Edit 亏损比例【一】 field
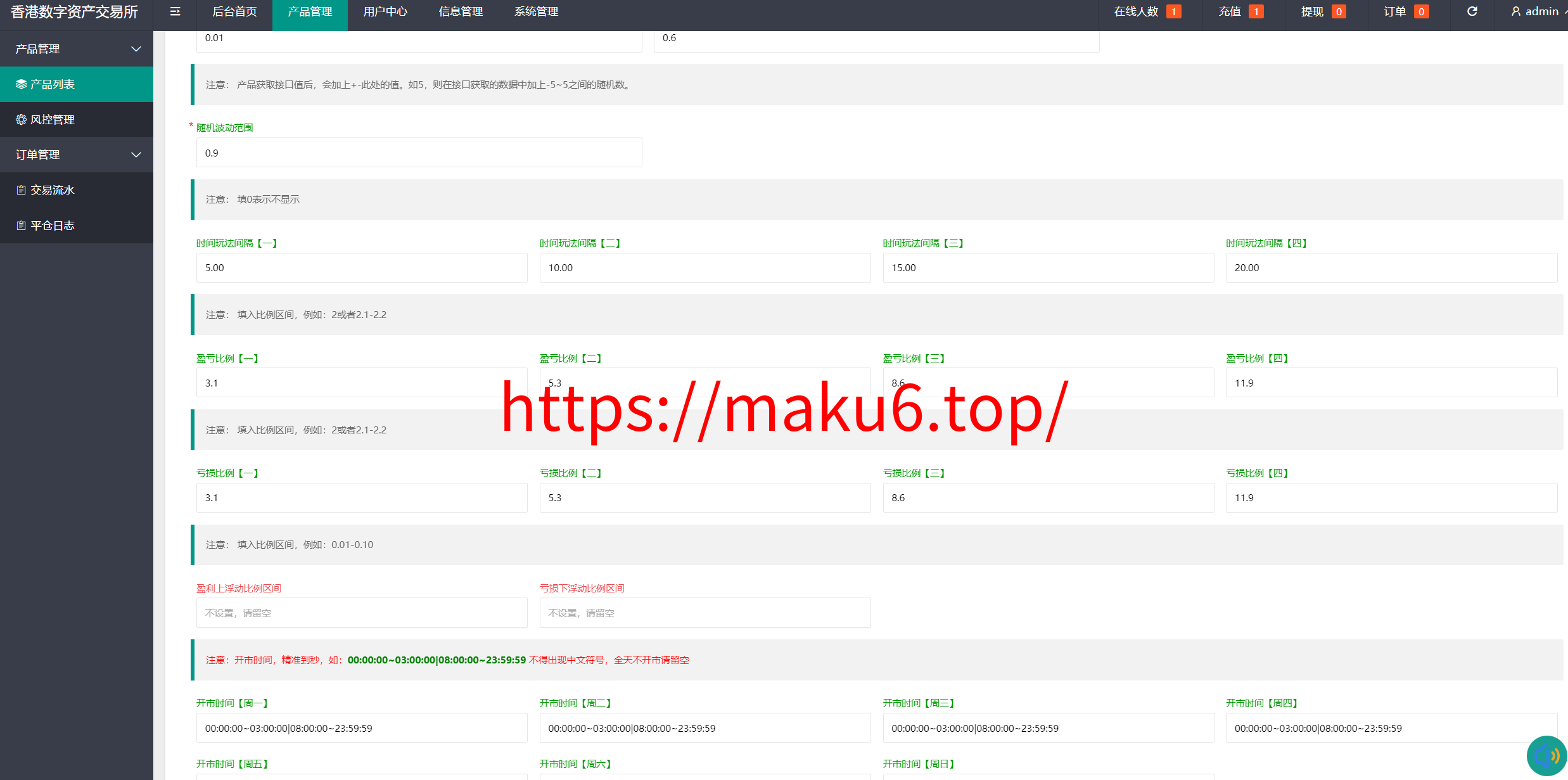Viewport: 1568px width, 780px height. point(362,498)
